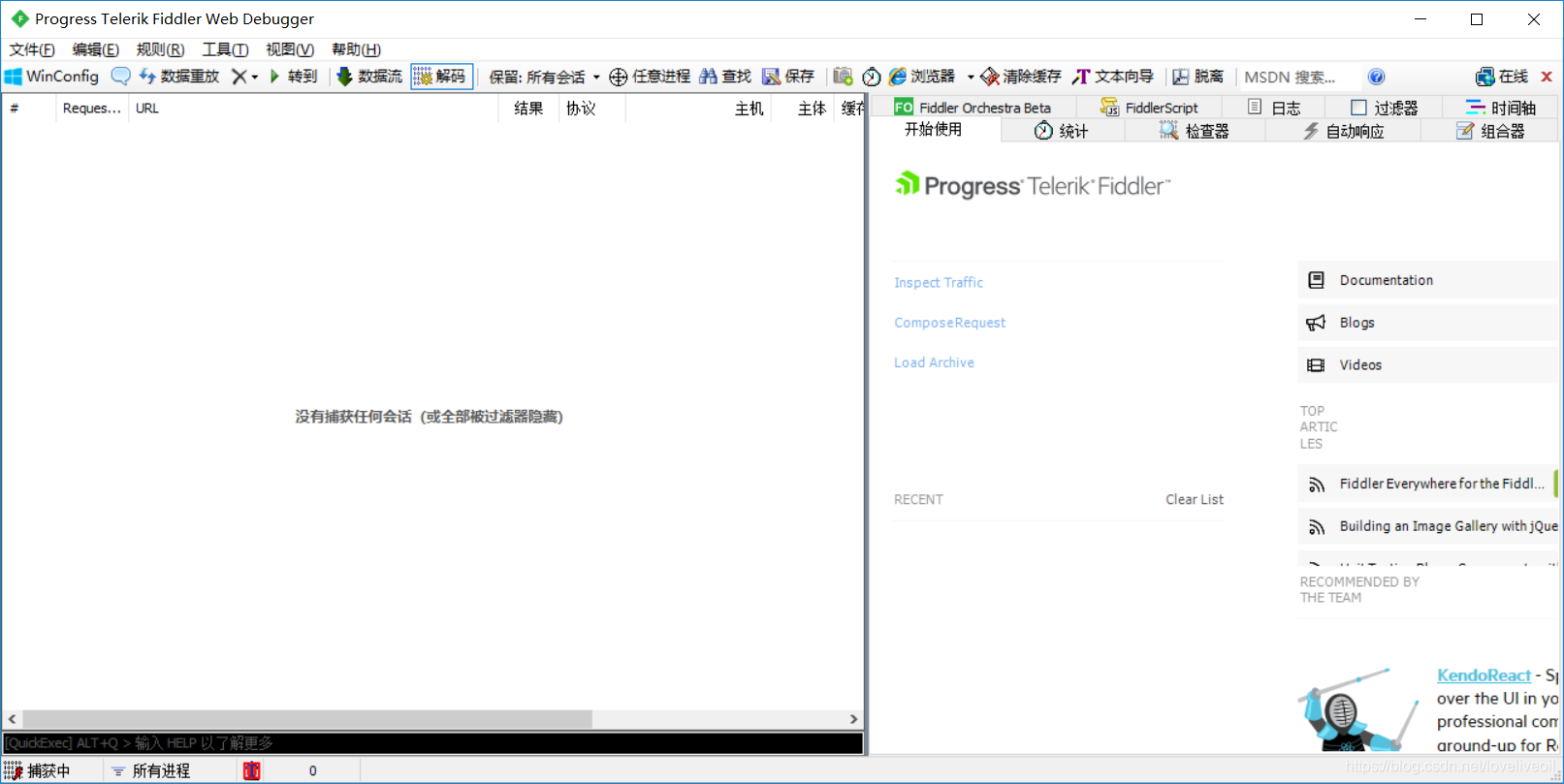
Task: Click Load Archive link
Action: point(935,362)
